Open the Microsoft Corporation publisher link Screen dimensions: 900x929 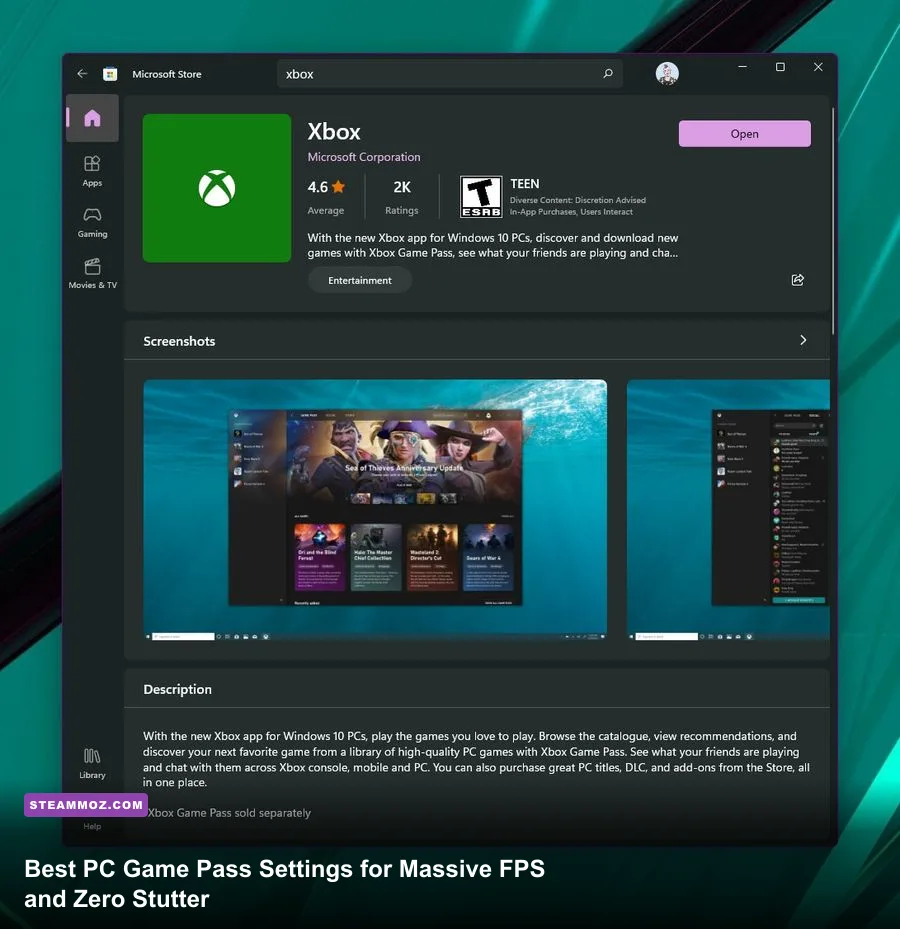click(364, 157)
